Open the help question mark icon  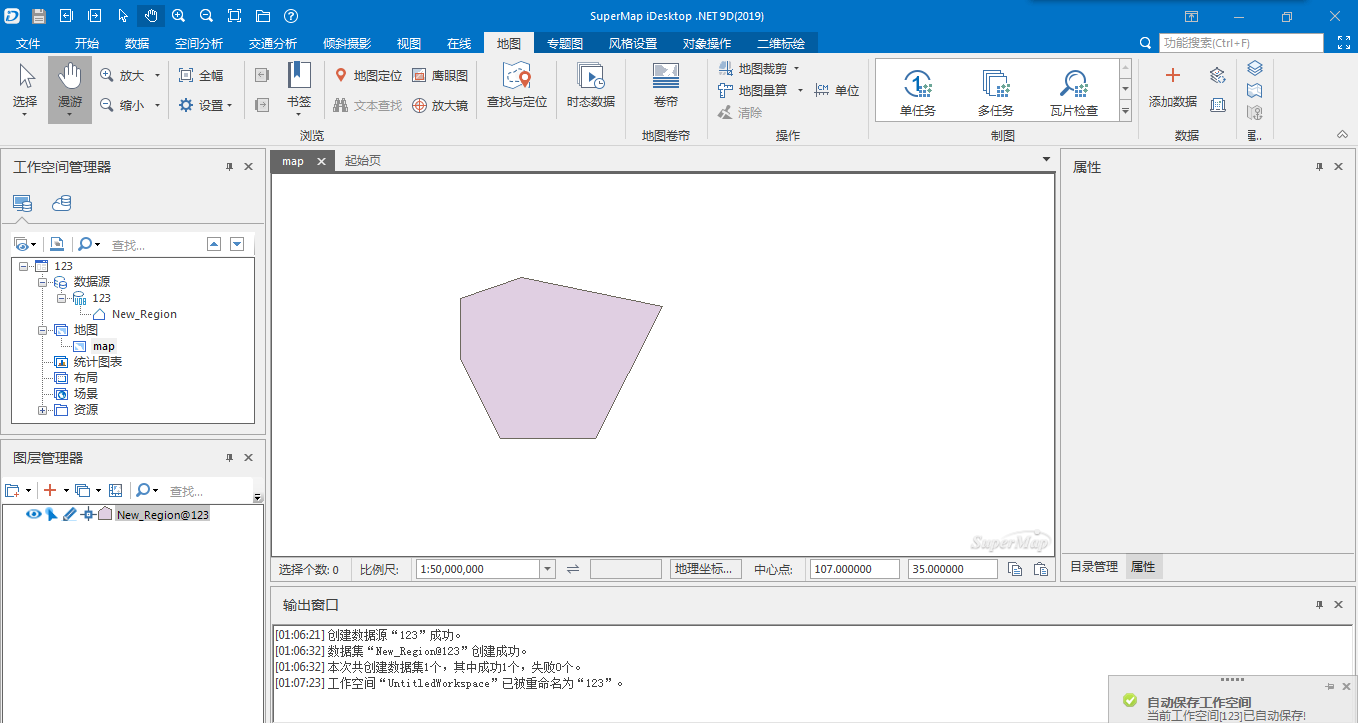(x=290, y=16)
